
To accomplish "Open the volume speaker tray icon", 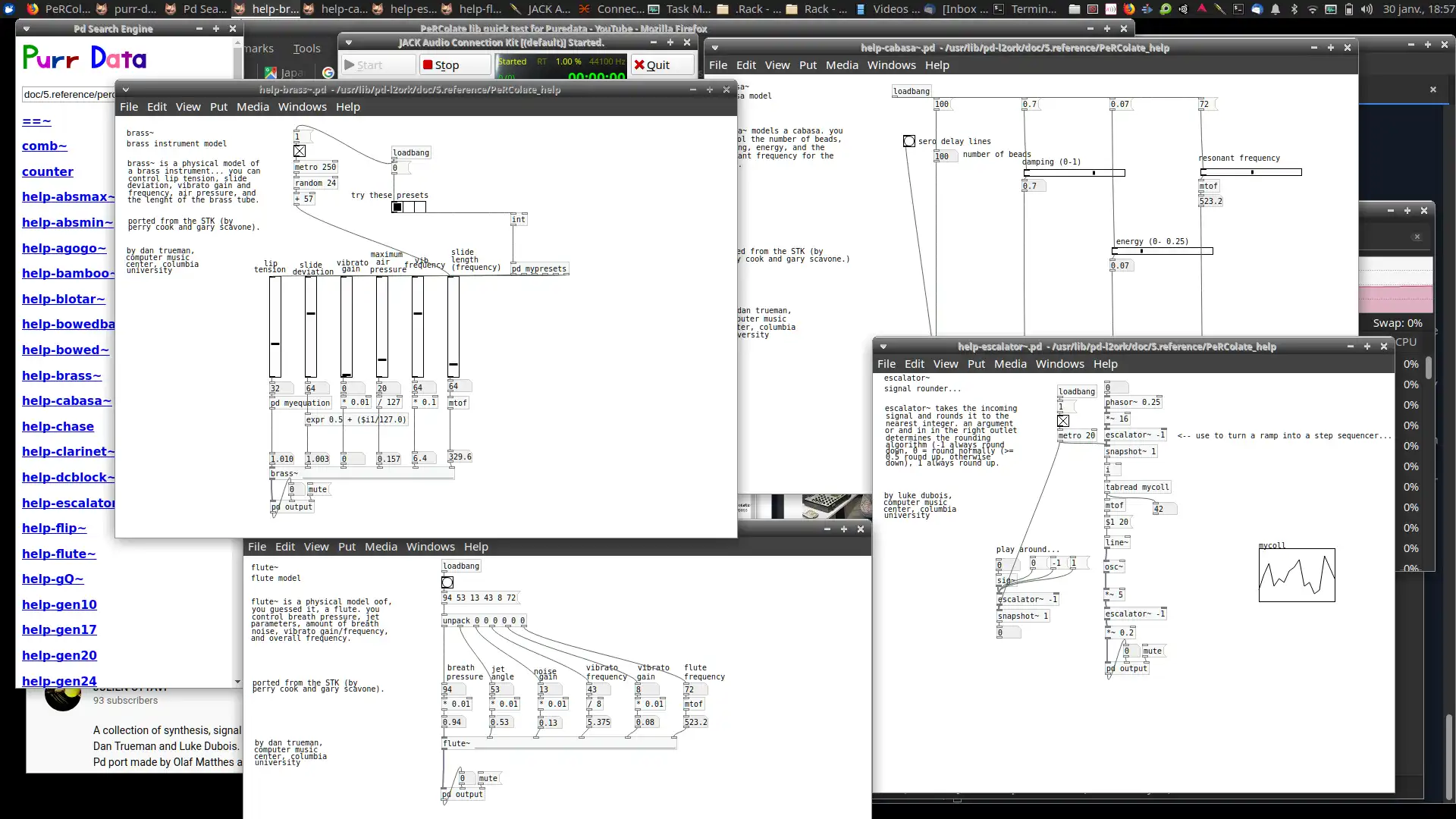I will tap(1367, 9).
